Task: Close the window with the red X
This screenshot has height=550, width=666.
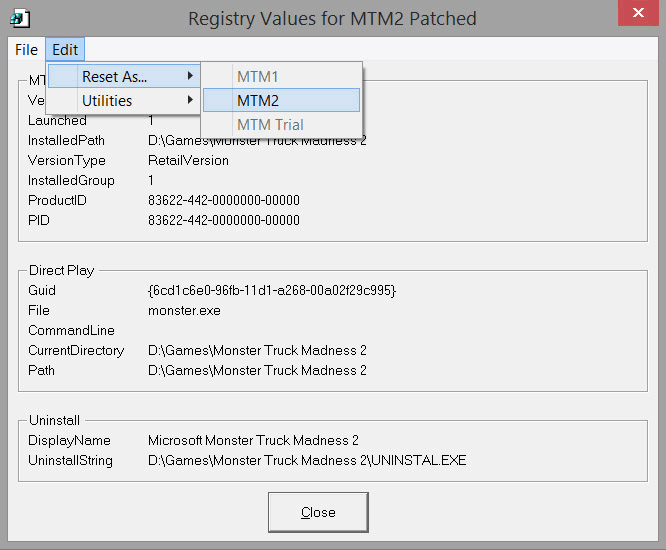Action: click(x=640, y=16)
